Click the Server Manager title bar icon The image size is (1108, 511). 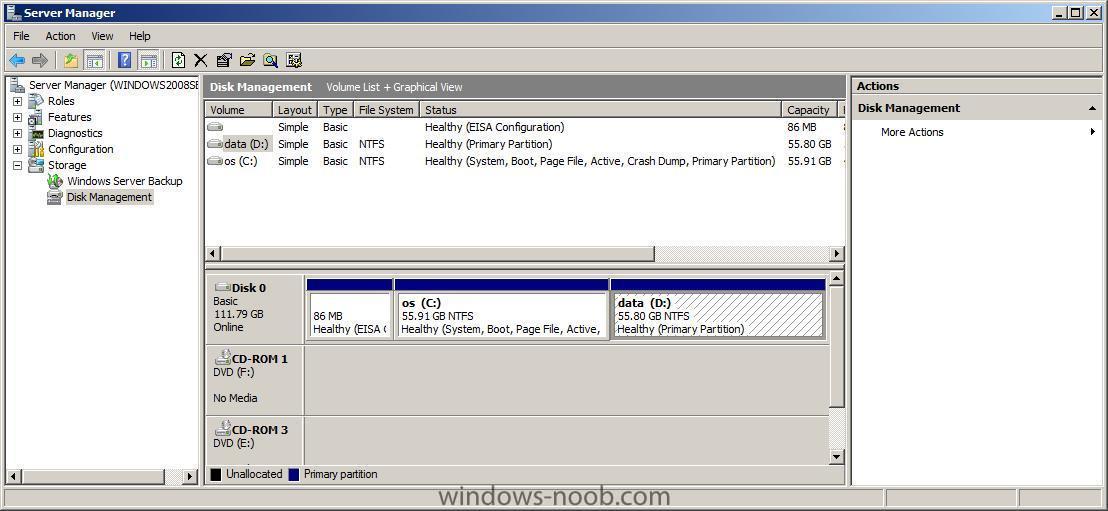point(13,13)
